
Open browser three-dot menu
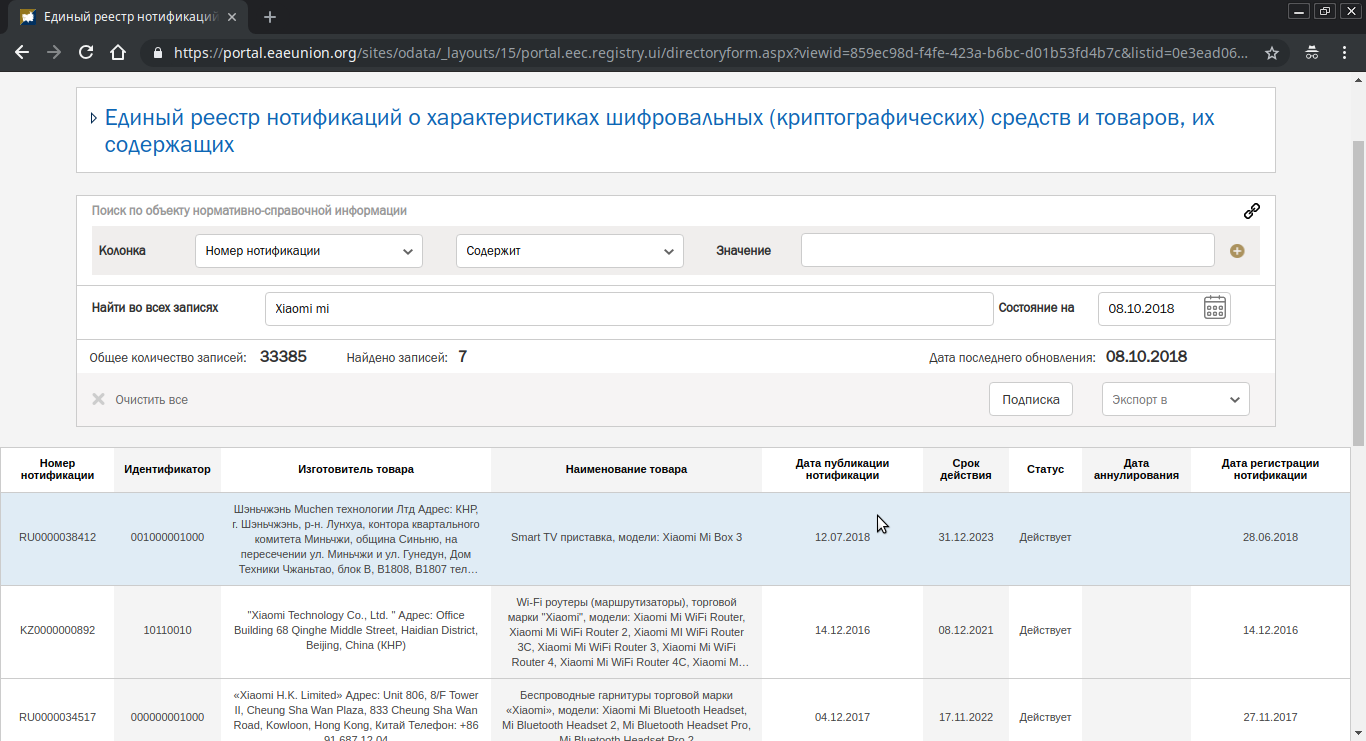1346,53
